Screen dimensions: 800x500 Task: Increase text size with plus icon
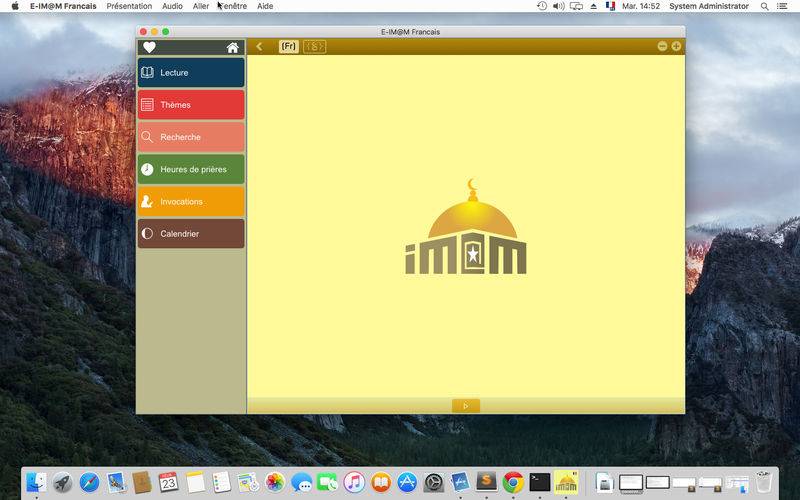tap(676, 46)
